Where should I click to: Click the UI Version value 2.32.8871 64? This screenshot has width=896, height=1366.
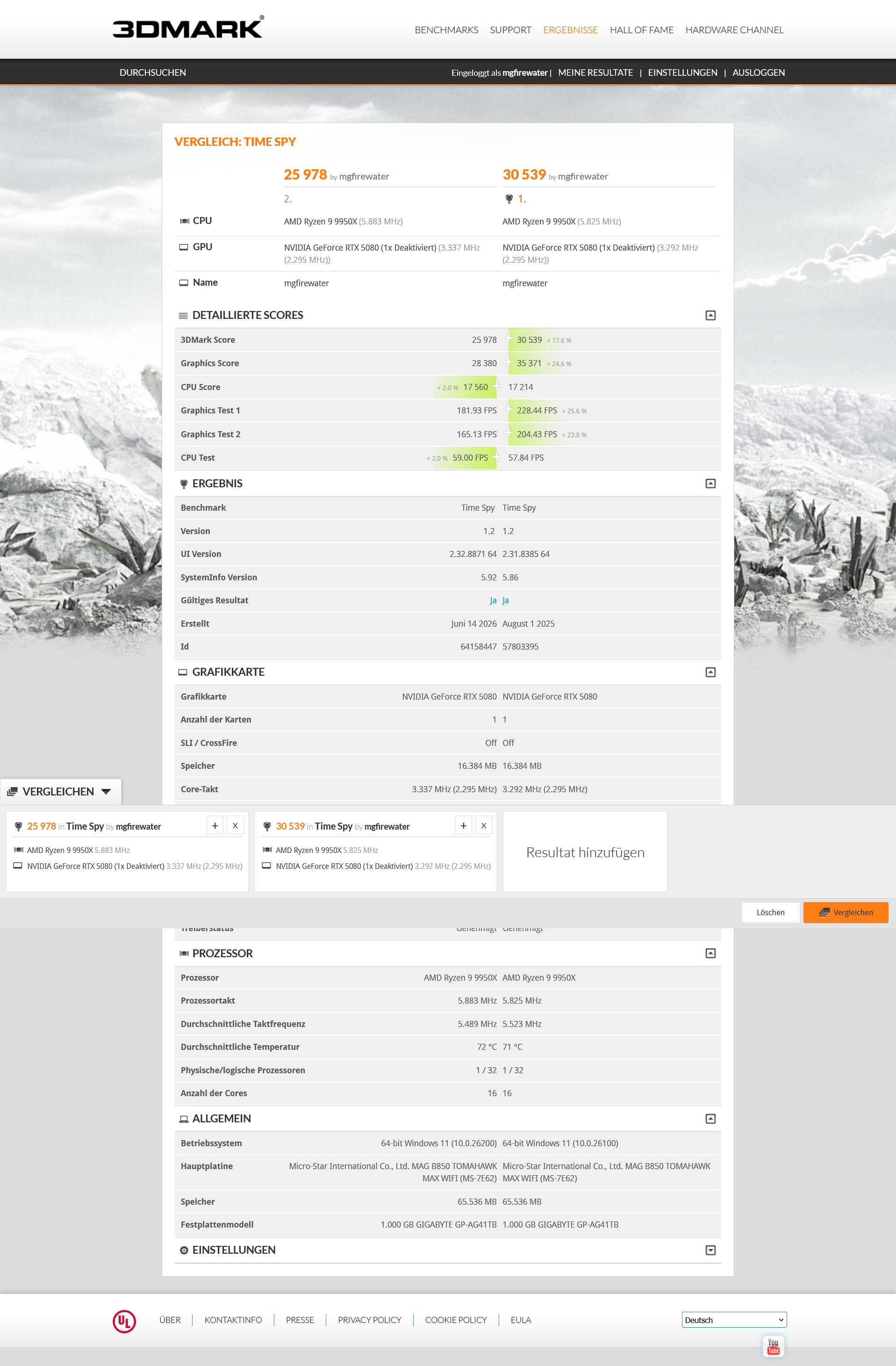click(473, 555)
